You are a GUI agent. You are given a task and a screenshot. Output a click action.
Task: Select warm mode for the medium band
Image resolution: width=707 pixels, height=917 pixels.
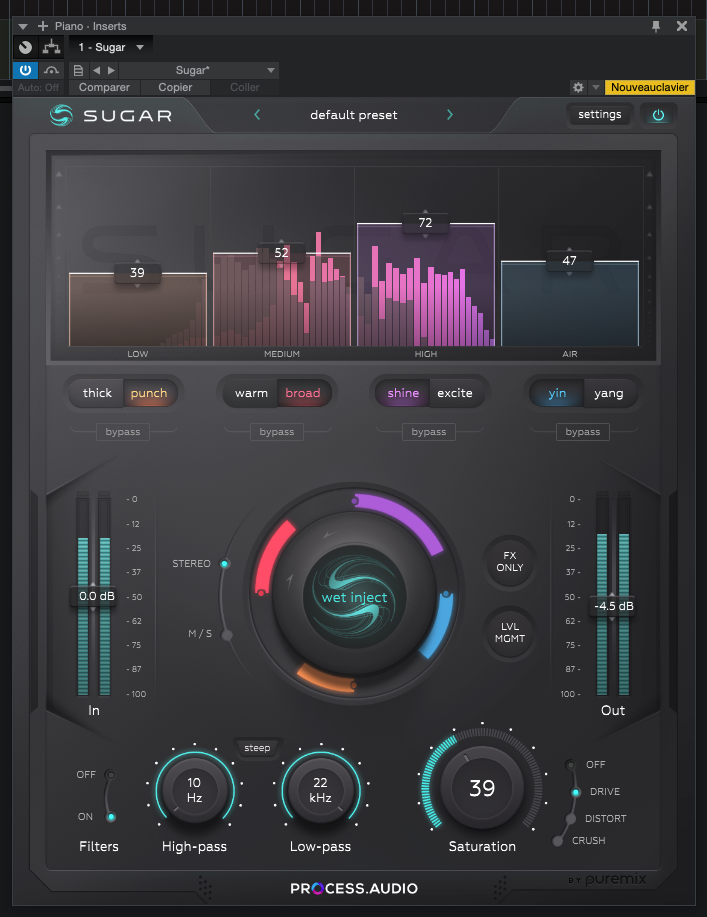(251, 393)
